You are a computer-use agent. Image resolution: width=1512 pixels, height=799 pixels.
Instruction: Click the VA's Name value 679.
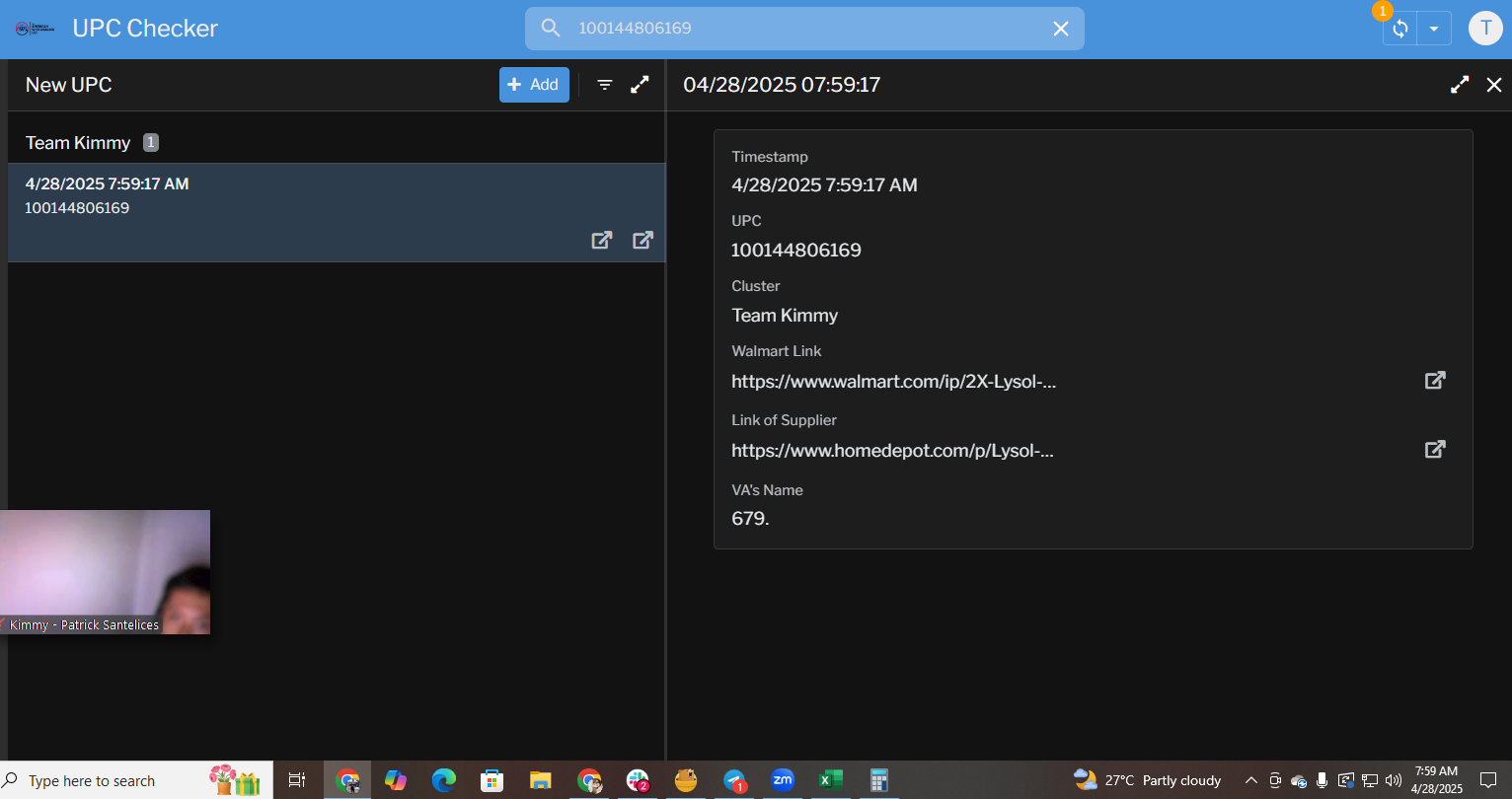click(750, 518)
